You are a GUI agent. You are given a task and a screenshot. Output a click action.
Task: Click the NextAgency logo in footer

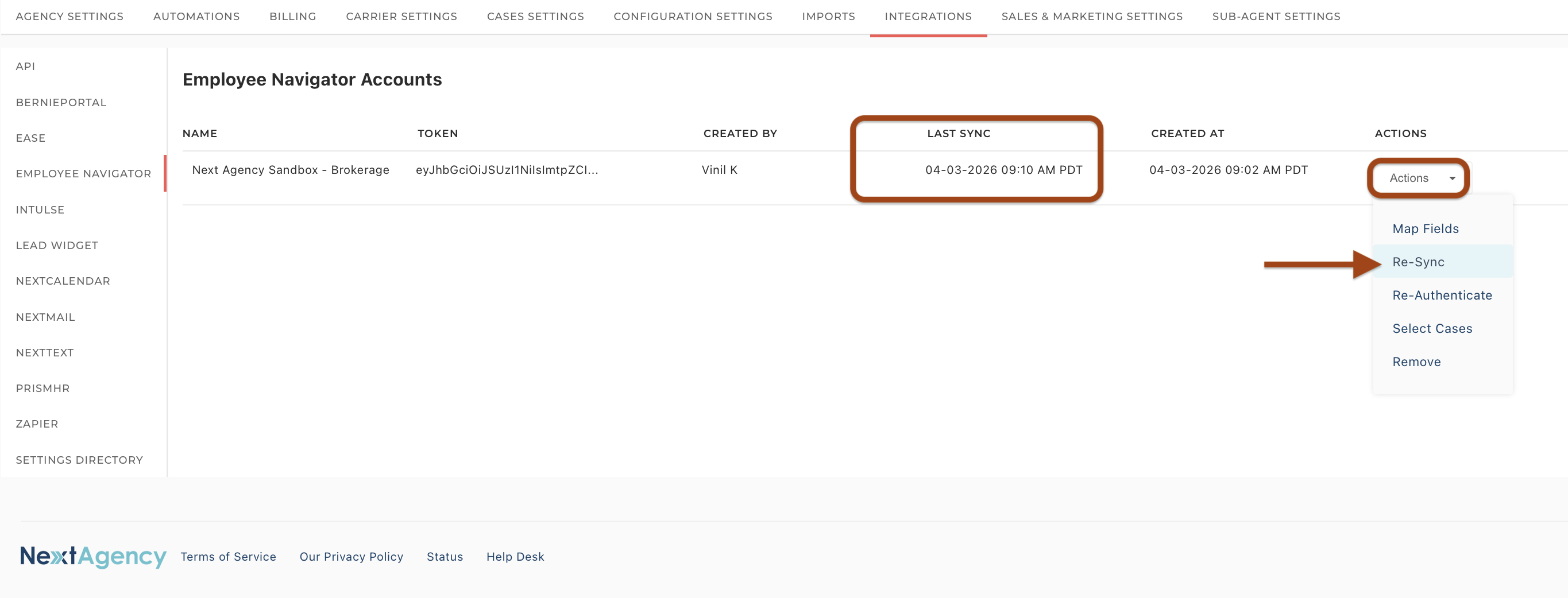(92, 556)
